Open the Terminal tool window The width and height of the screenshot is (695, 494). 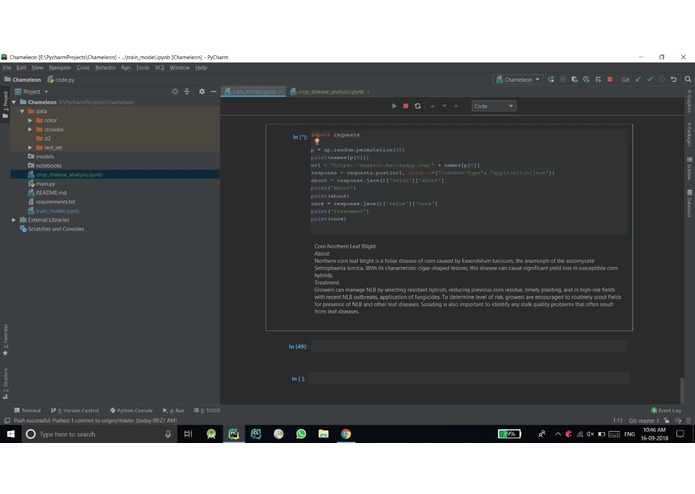[27, 411]
